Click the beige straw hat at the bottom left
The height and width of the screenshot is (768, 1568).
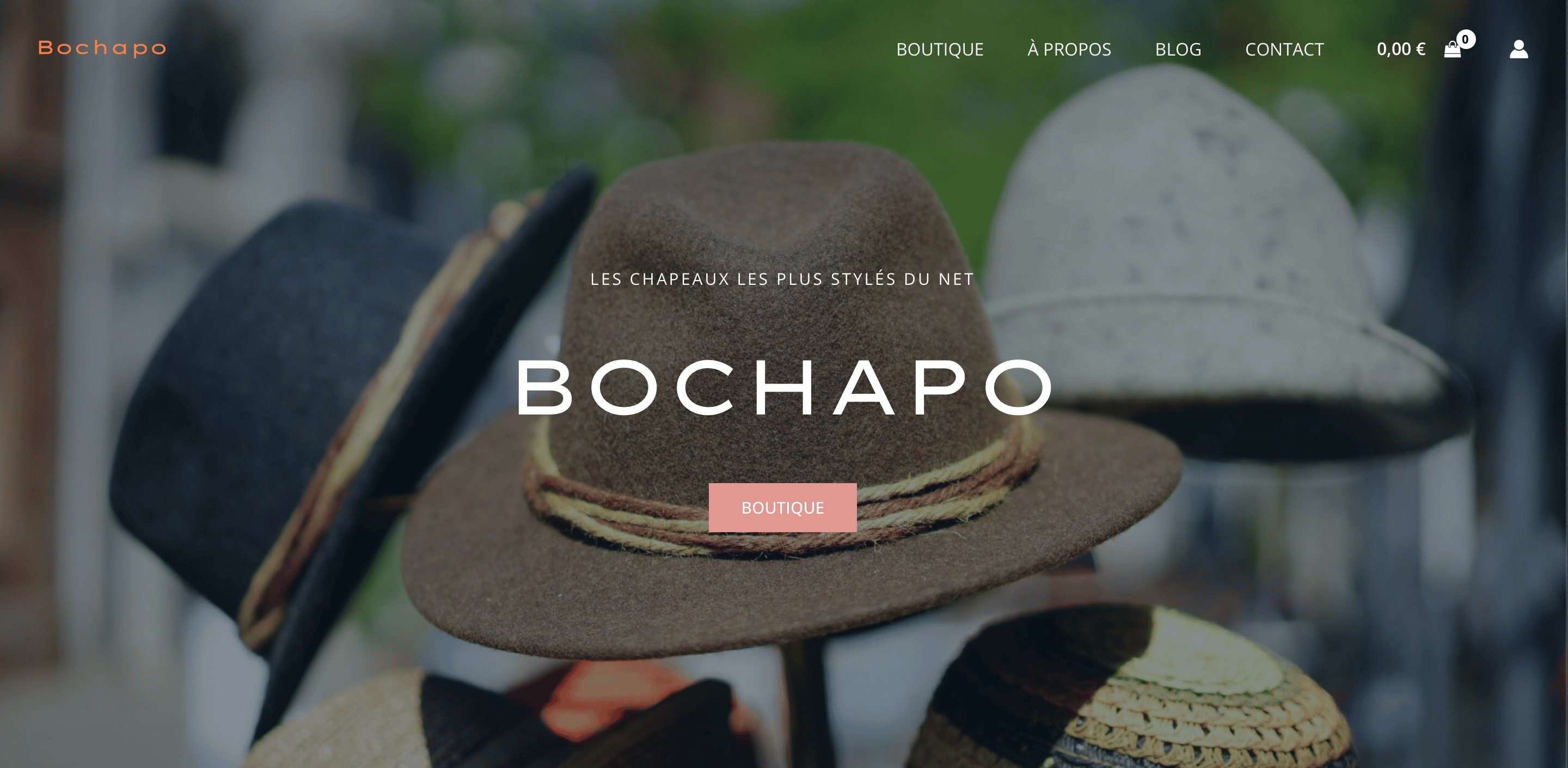[x=341, y=725]
